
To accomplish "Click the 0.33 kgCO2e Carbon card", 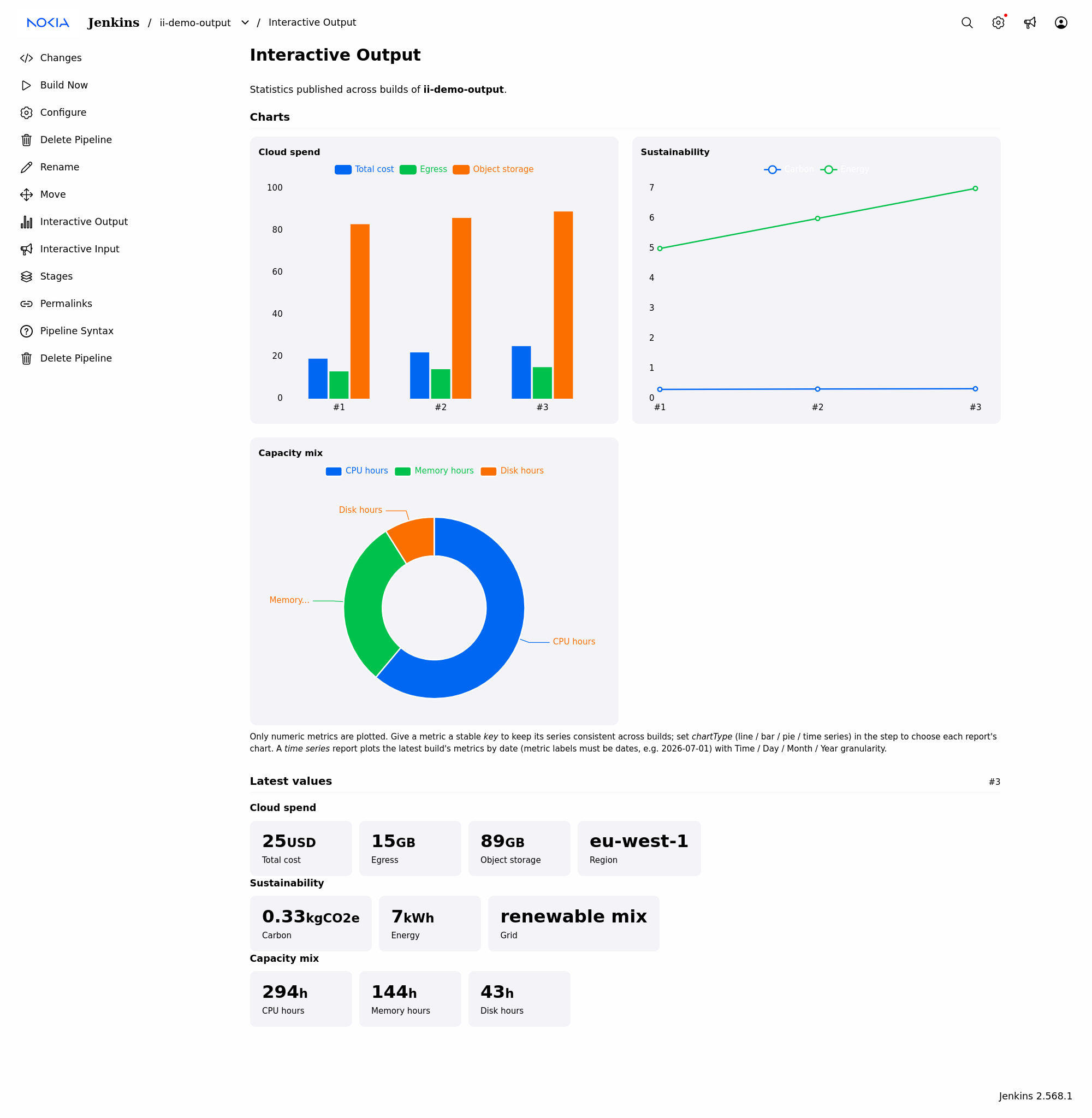I will 310,924.
